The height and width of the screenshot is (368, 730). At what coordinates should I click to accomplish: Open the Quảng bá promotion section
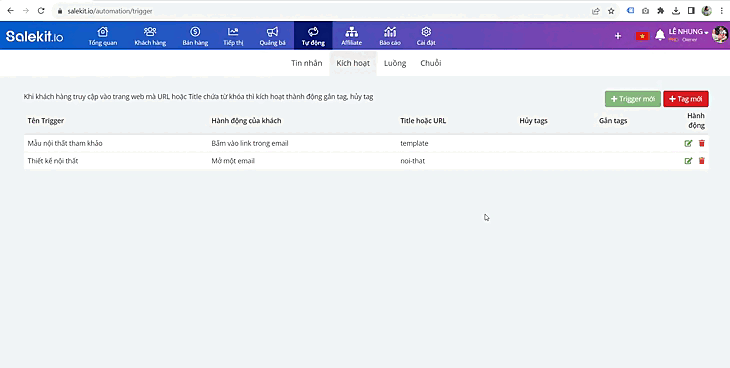272,36
